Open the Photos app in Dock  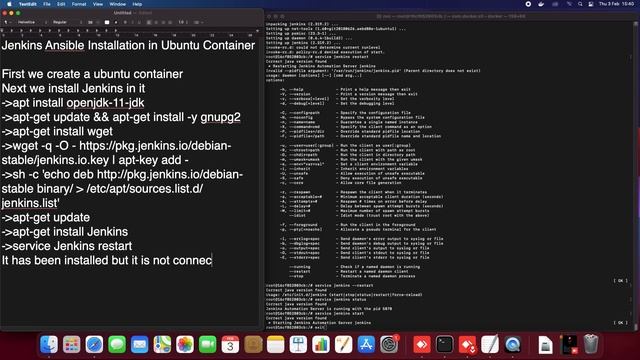(185, 344)
